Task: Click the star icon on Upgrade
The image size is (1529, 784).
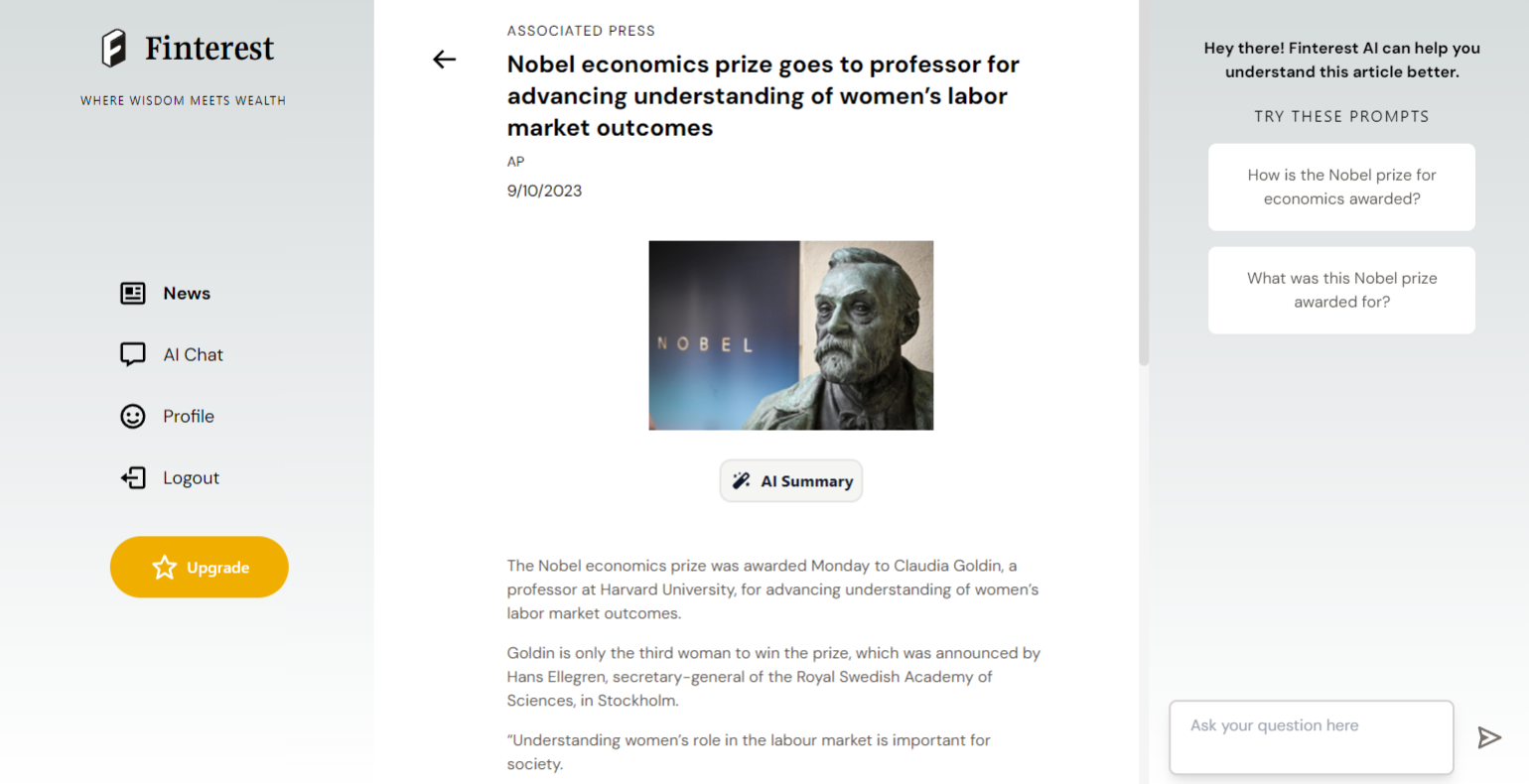Action: tap(164, 568)
